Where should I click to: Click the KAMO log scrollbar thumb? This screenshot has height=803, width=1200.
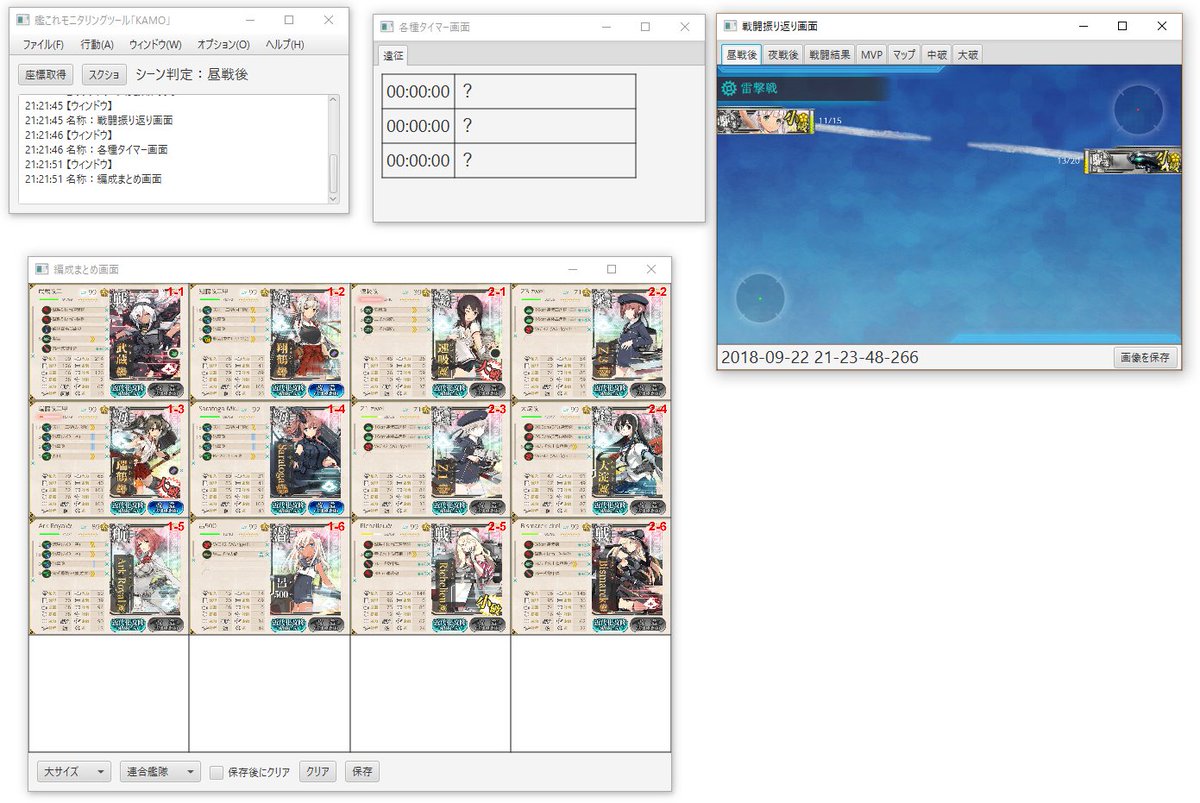click(x=333, y=174)
